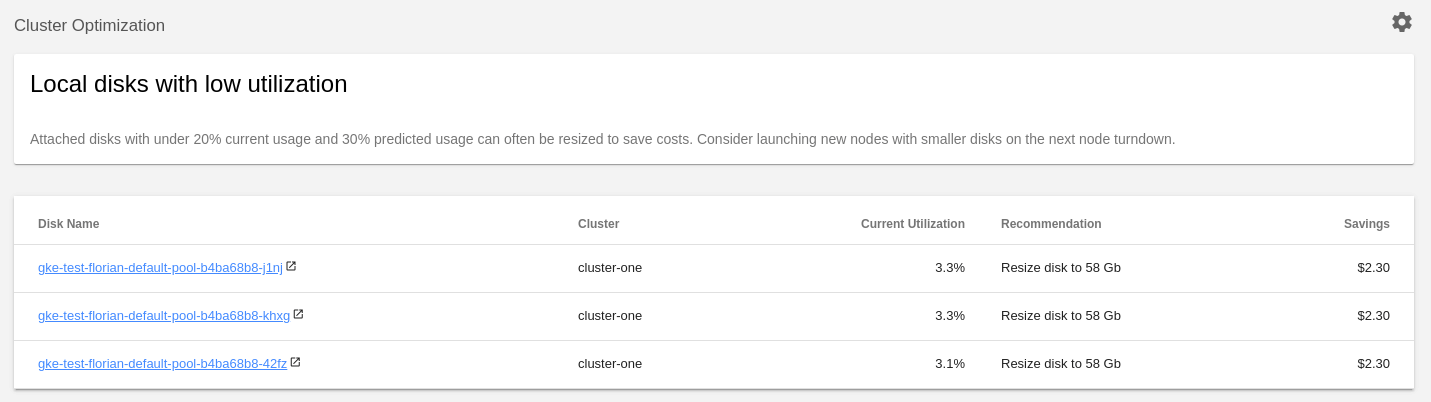
Task: Click 3.3% utilization in the j1nj row
Action: pos(950,268)
